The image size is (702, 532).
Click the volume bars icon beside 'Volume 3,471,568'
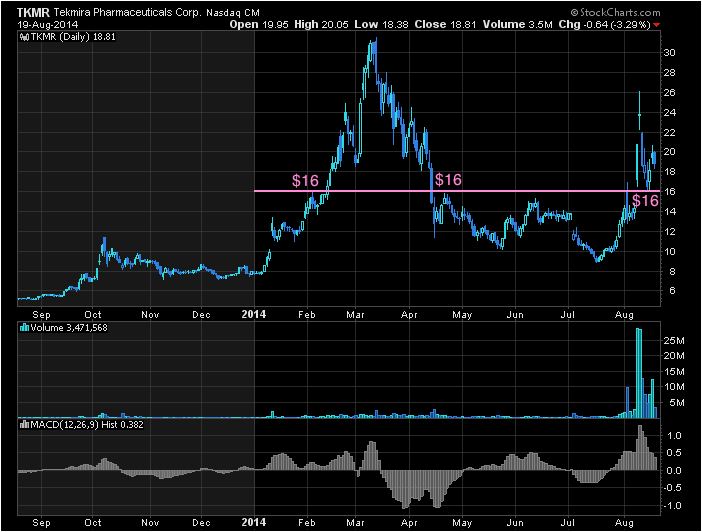24,328
